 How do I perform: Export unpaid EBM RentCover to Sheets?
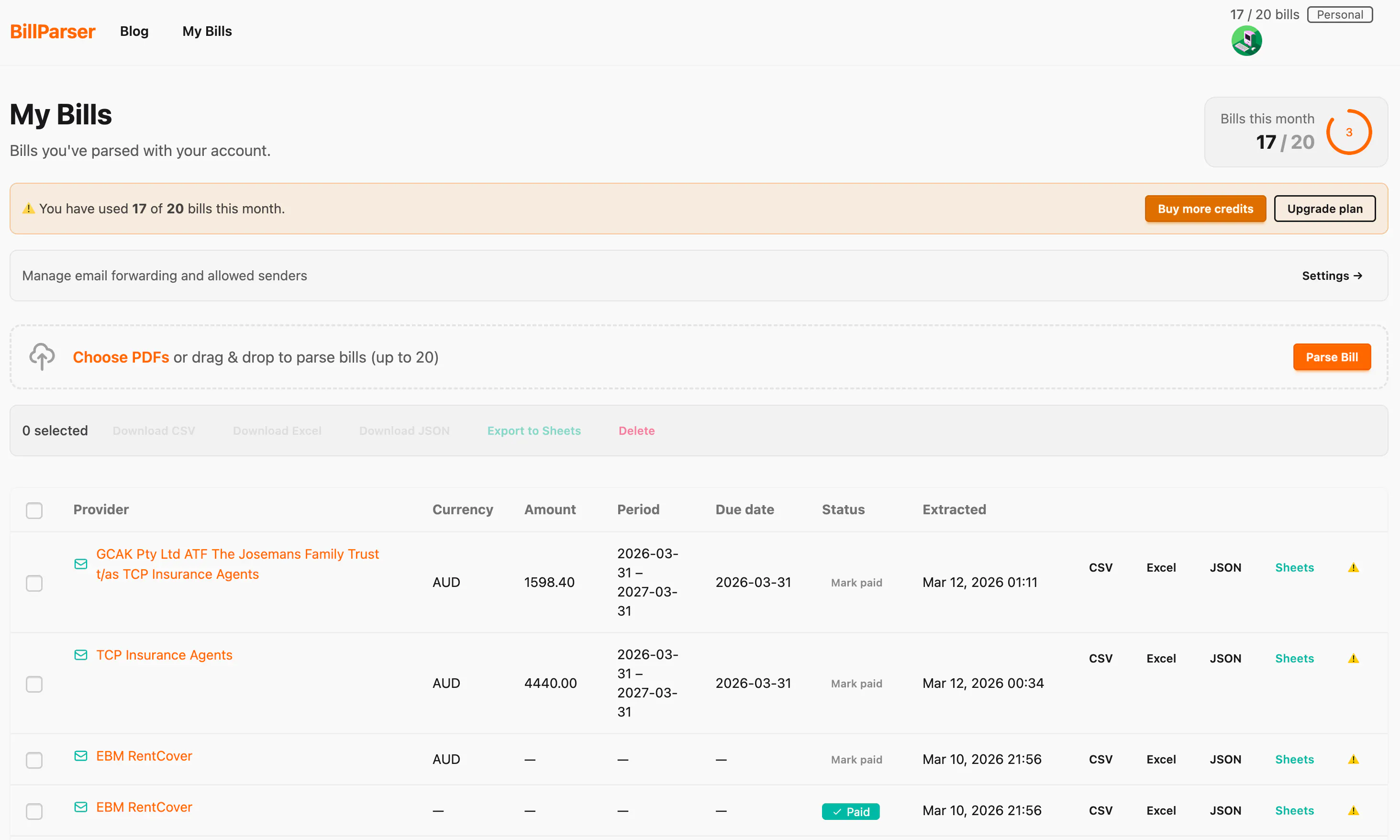click(1294, 759)
